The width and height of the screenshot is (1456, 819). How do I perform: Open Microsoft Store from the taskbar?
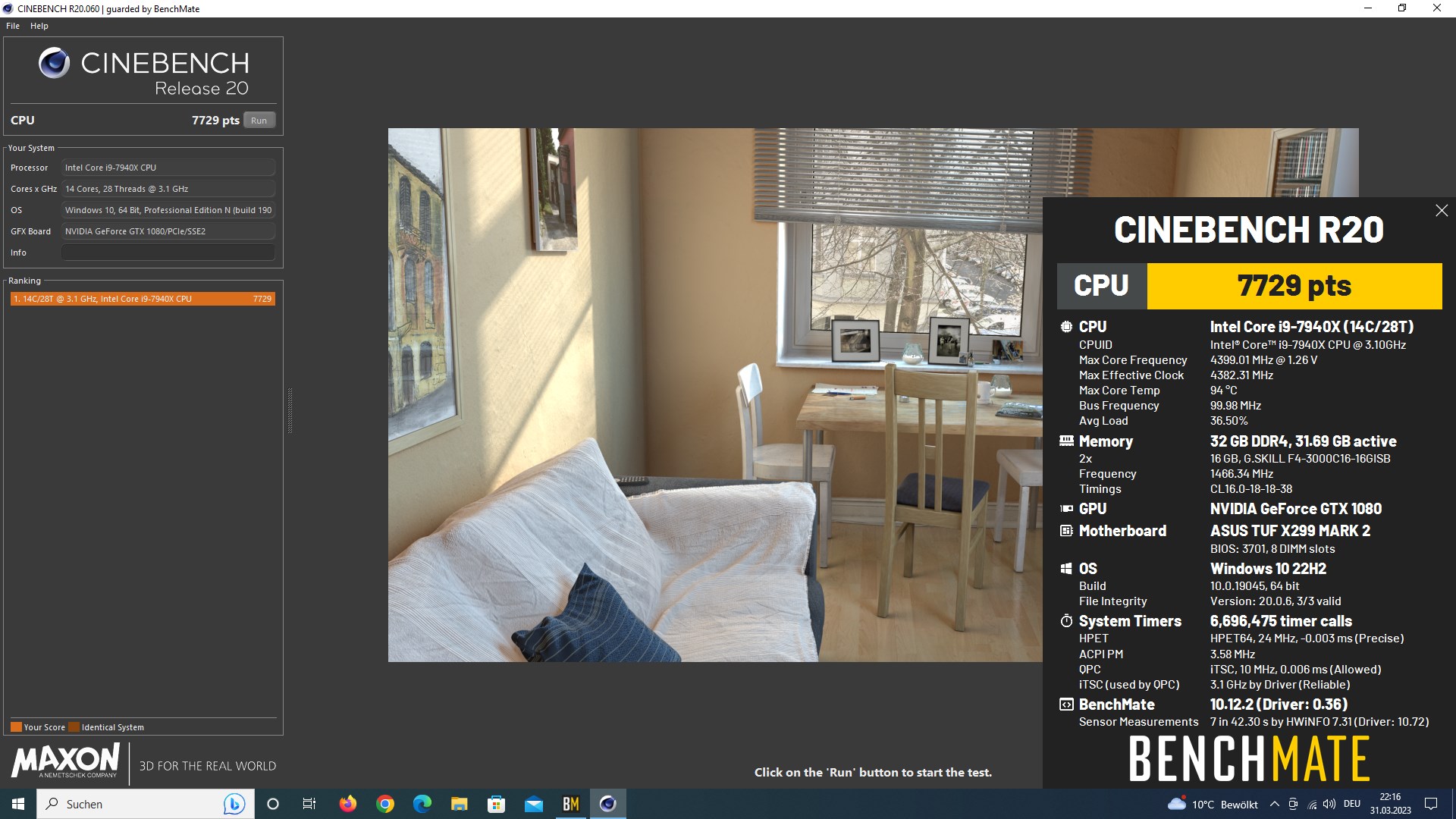click(x=496, y=804)
